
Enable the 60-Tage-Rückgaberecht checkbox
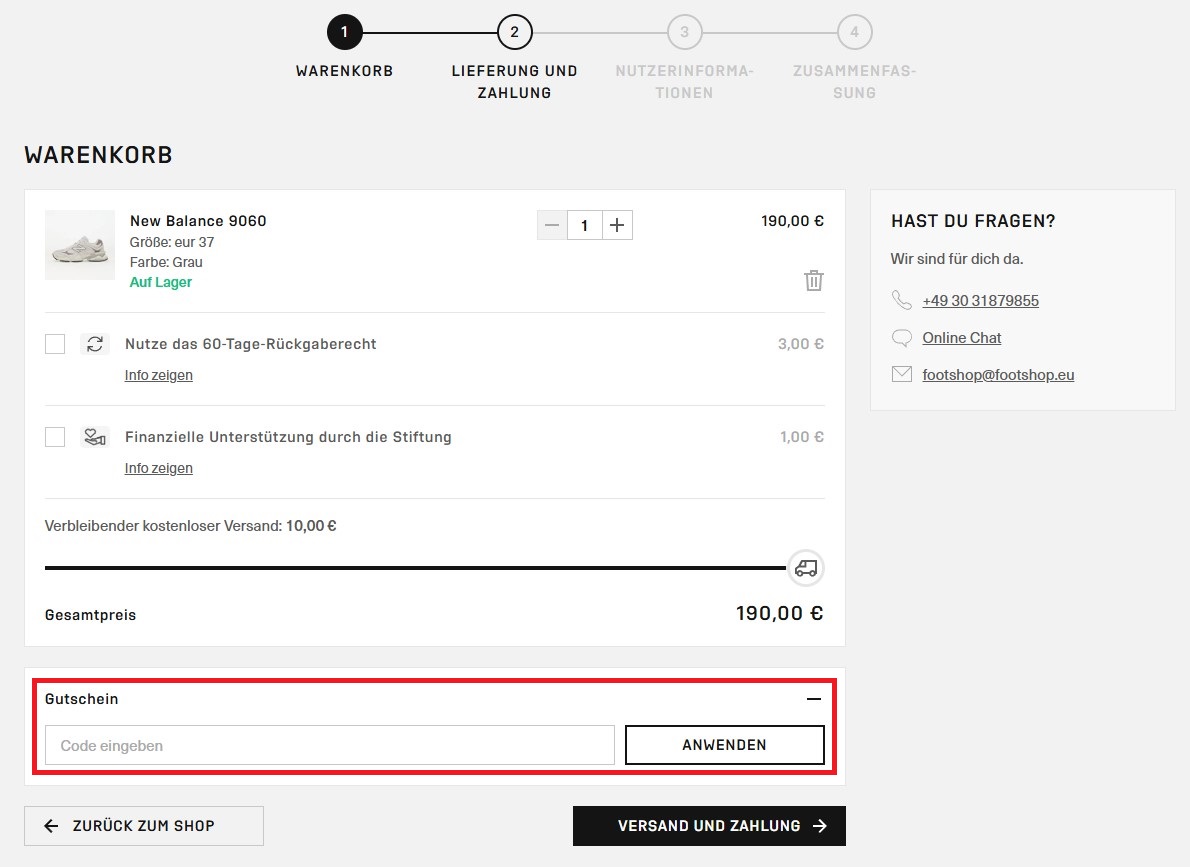coord(55,344)
